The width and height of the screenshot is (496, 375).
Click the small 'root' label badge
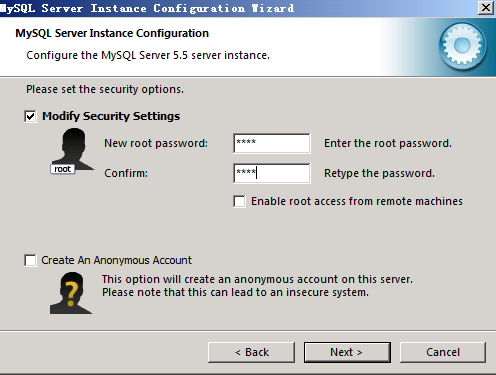tap(62, 169)
